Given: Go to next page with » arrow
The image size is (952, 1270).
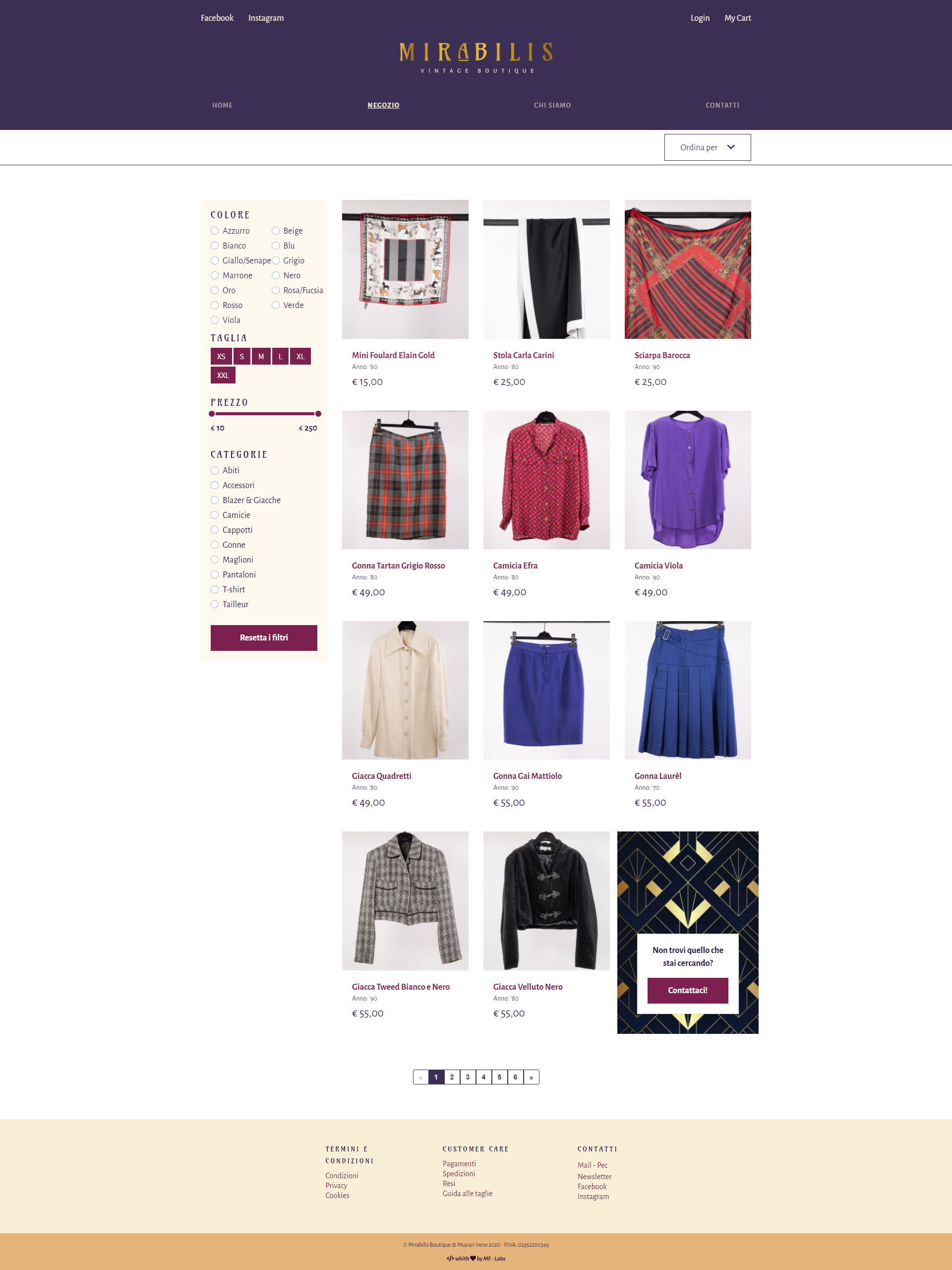Looking at the screenshot, I should coord(532,1077).
